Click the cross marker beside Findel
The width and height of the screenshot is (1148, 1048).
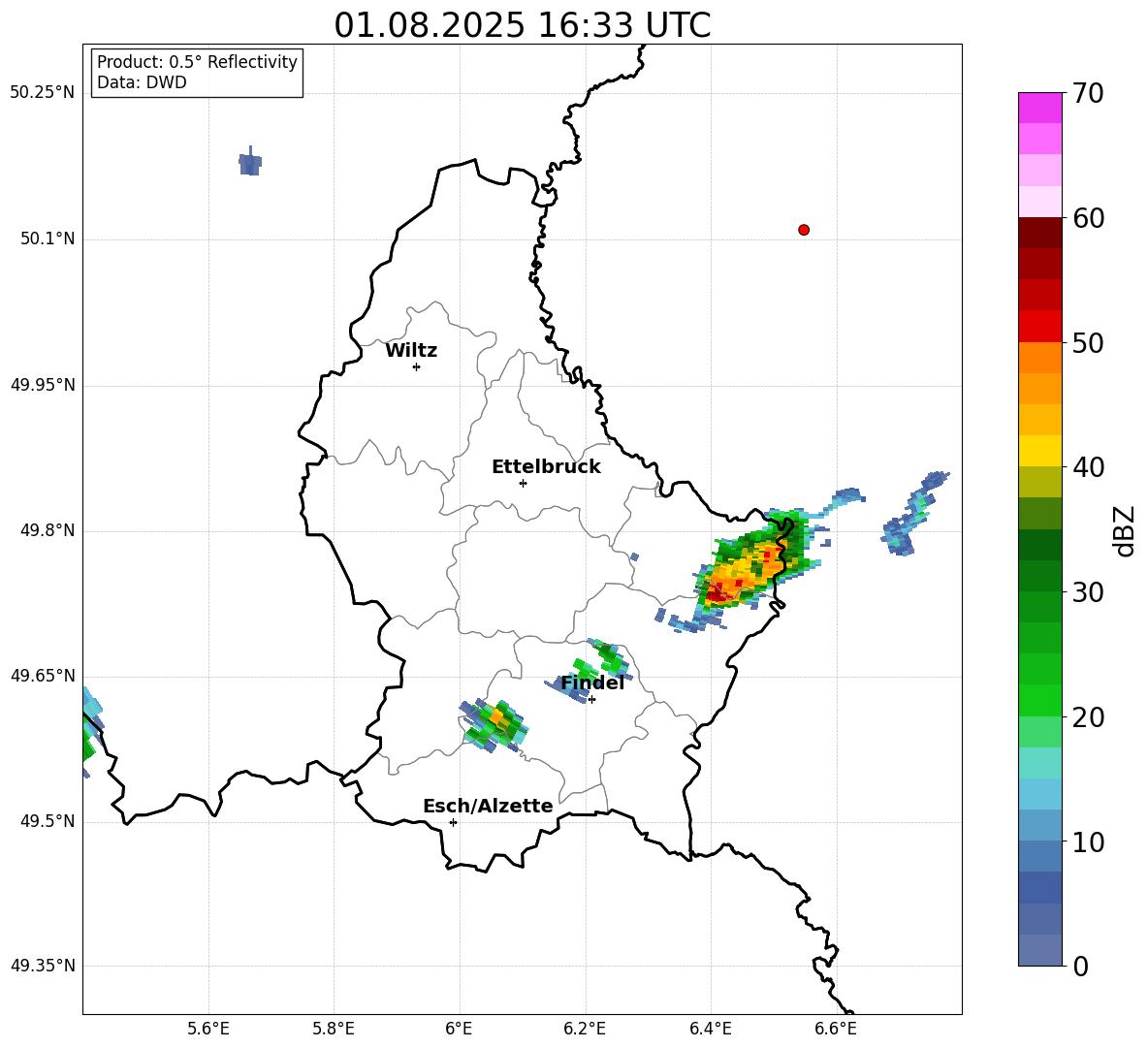click(591, 700)
